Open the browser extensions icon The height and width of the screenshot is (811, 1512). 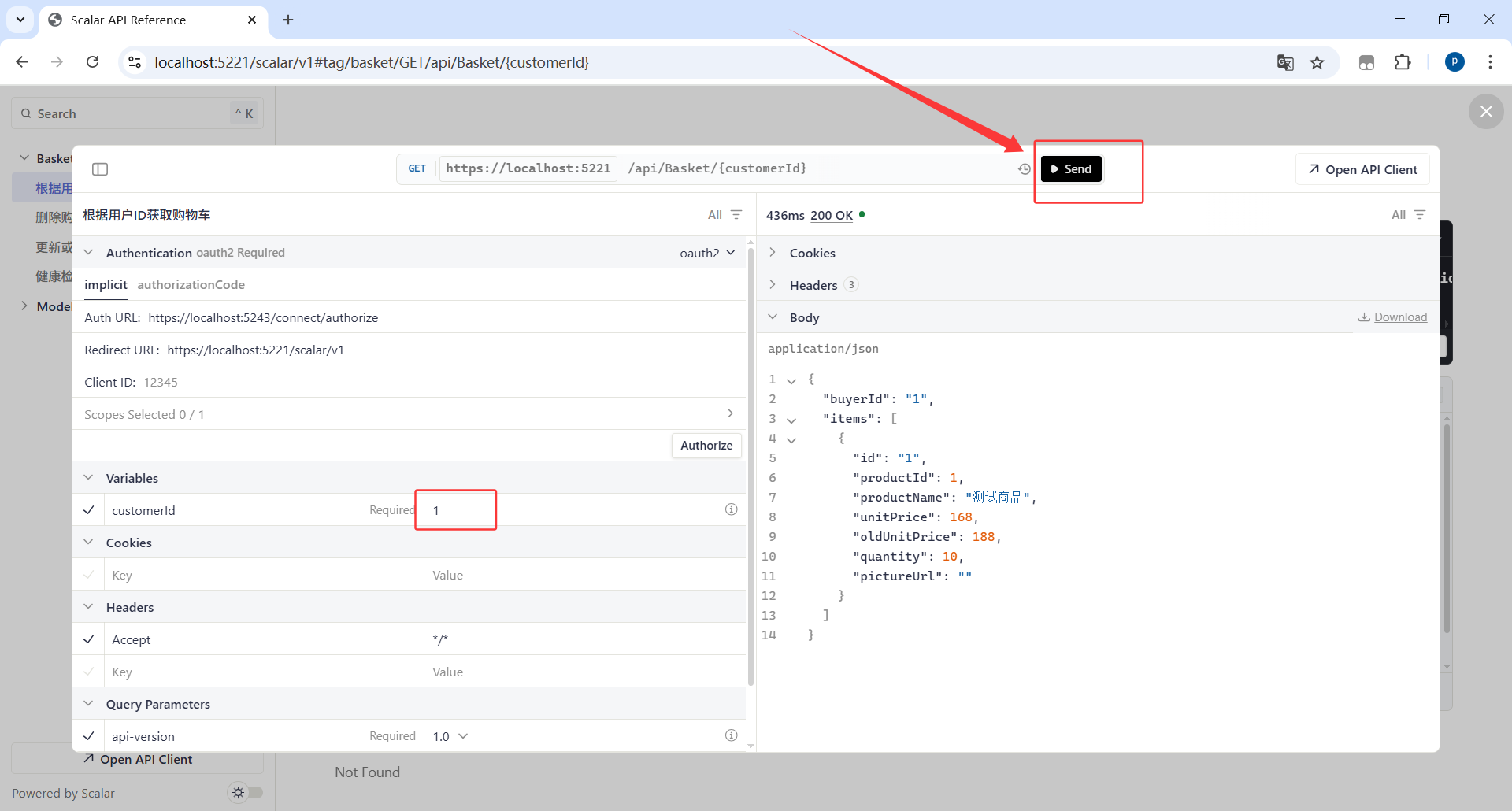tap(1403, 62)
